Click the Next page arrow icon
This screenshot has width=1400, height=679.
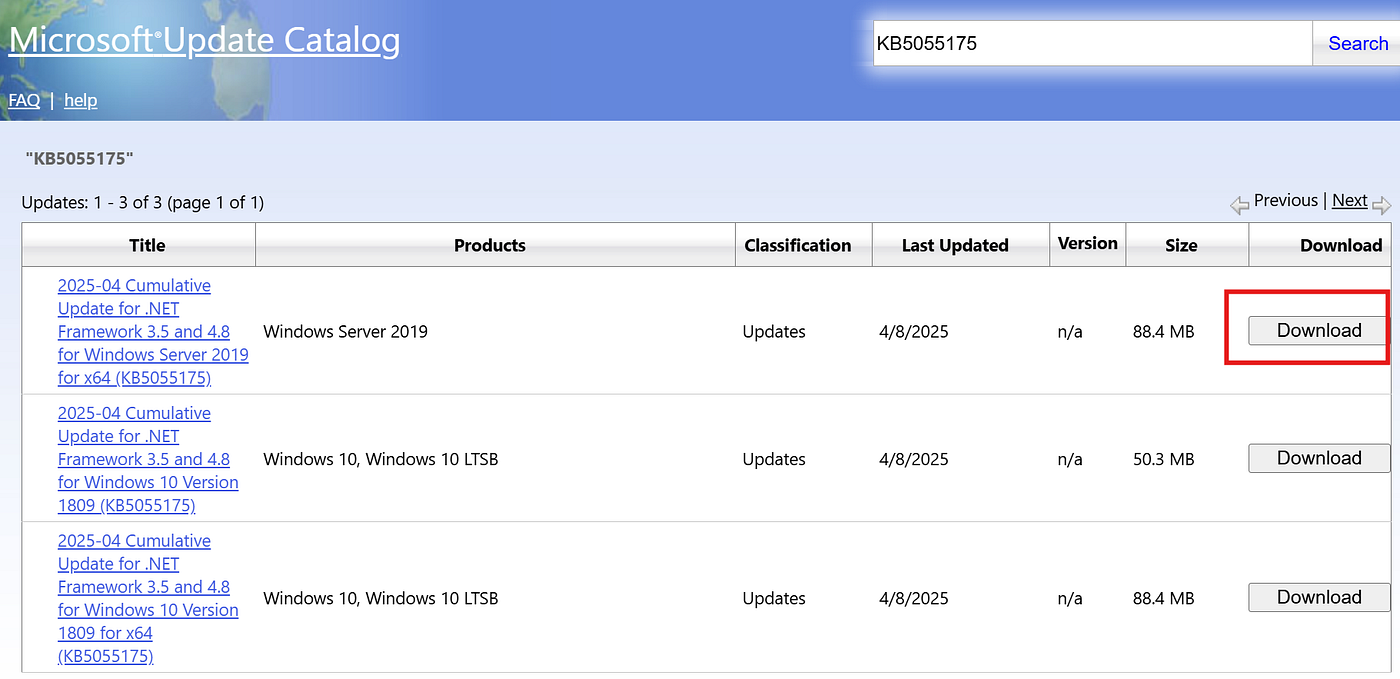(1382, 205)
